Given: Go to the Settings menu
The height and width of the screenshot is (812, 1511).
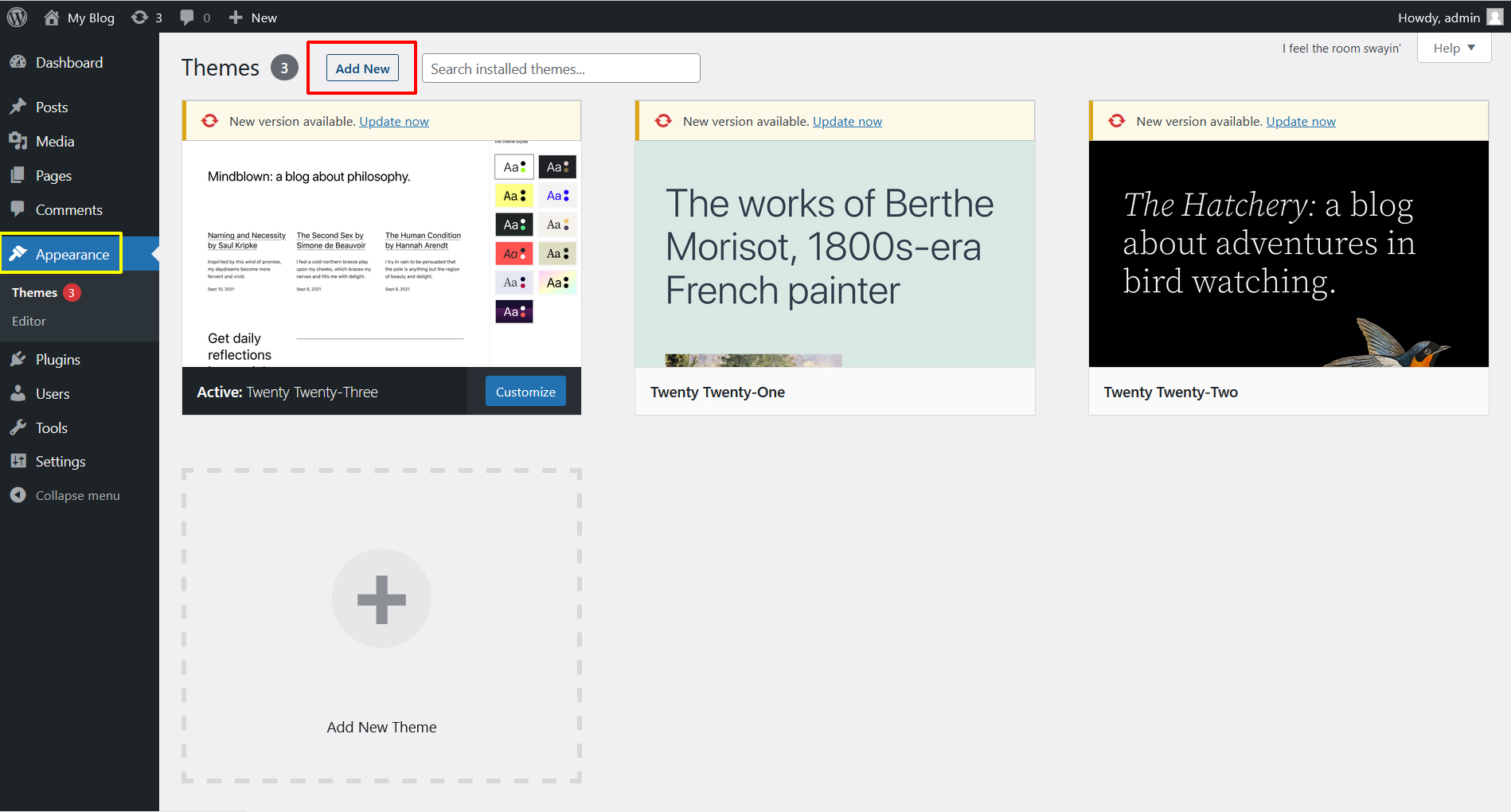Looking at the screenshot, I should pyautogui.click(x=60, y=462).
